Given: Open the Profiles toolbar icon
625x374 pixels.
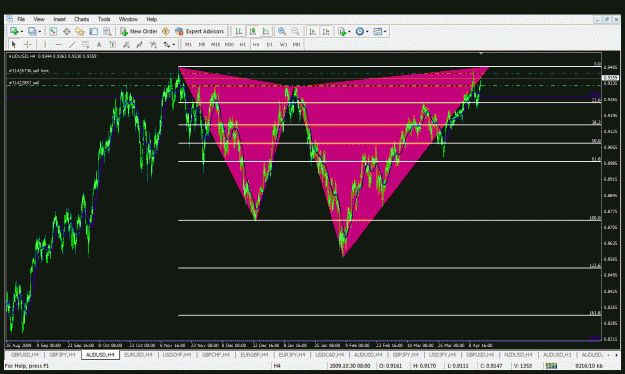Looking at the screenshot, I should pyautogui.click(x=32, y=31).
